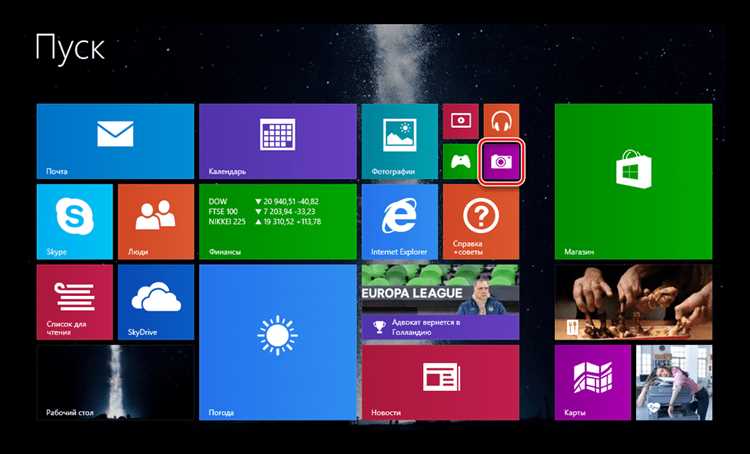The width and height of the screenshot is (750, 454).
Task: Open the Europa League sports news tile
Action: tap(439, 301)
